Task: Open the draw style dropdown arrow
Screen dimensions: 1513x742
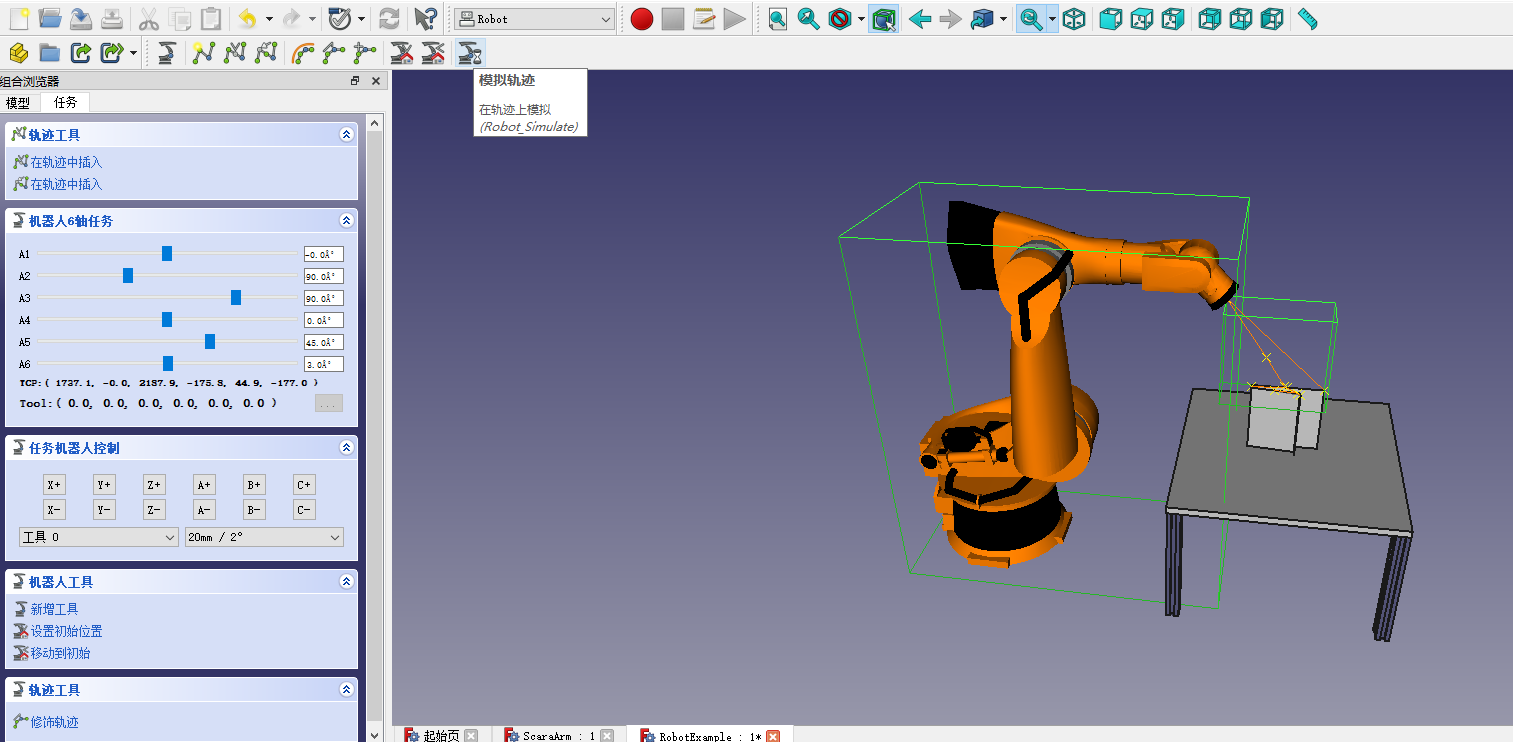Action: (861, 19)
